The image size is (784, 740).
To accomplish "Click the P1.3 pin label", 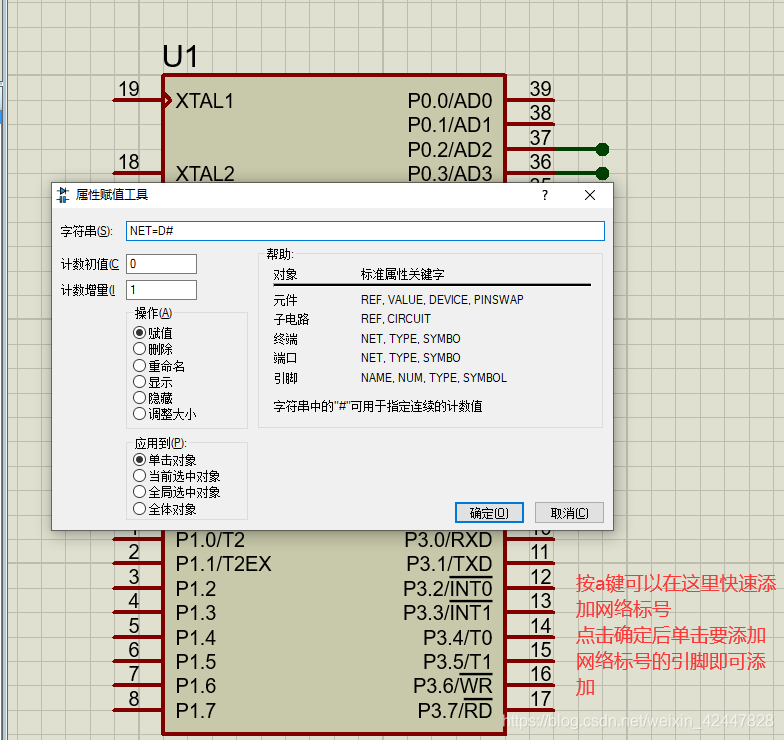I will coord(196,613).
